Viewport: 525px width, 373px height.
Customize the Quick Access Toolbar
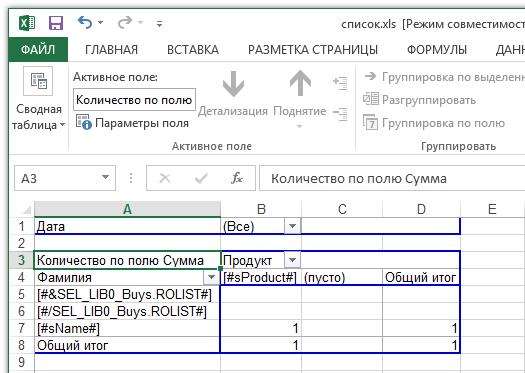pos(159,24)
